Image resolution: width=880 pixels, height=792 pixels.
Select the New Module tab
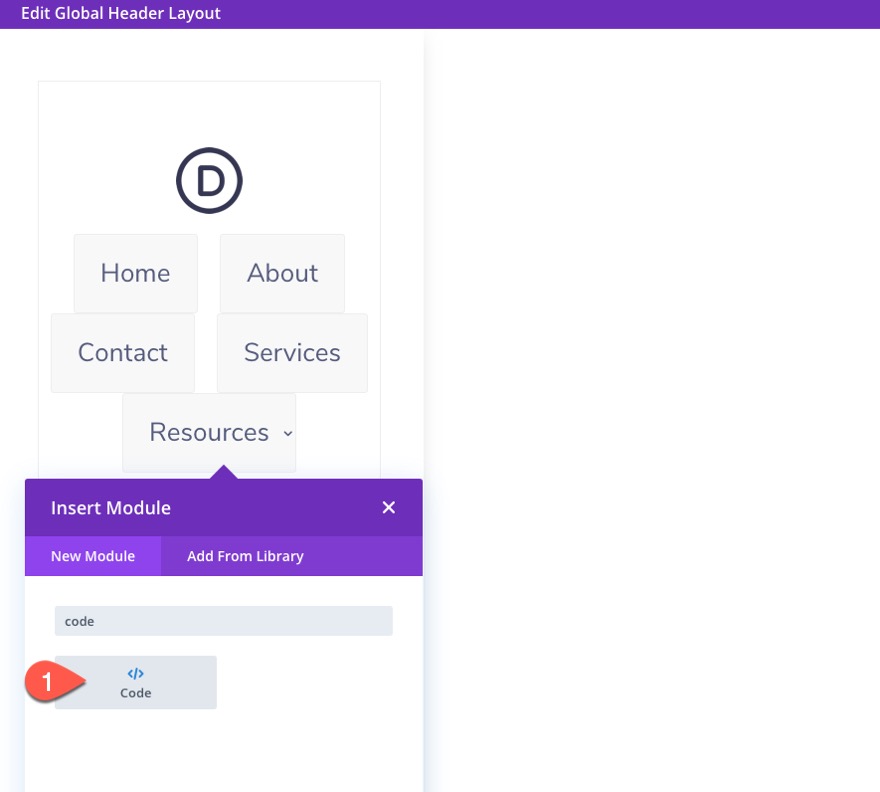click(92, 556)
